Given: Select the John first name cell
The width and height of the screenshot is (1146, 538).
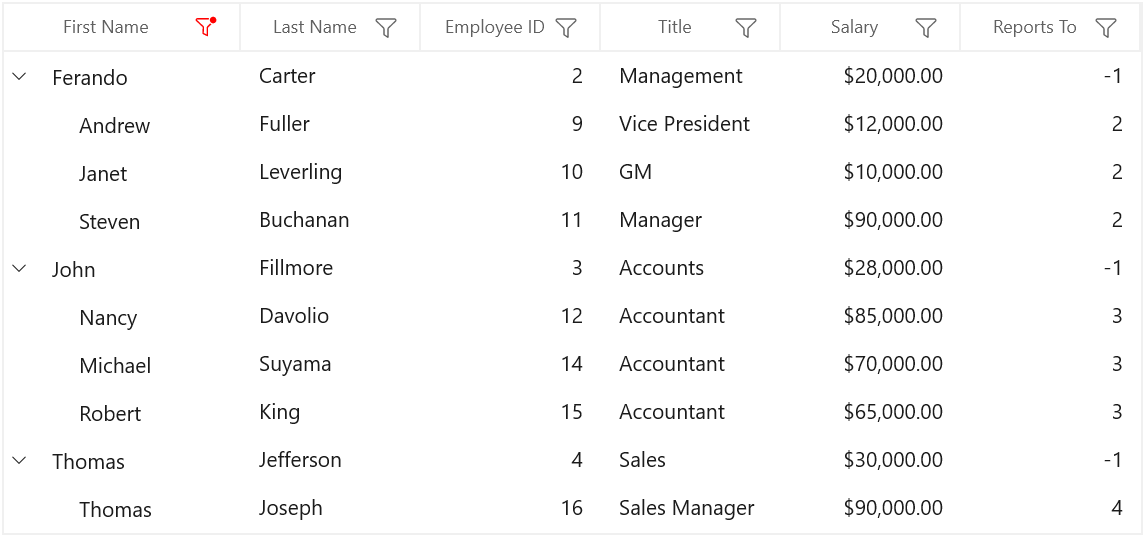Looking at the screenshot, I should coord(73,270).
